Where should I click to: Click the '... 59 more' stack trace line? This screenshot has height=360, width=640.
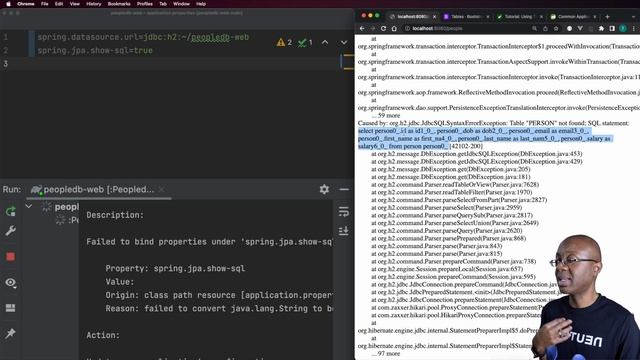coord(386,116)
